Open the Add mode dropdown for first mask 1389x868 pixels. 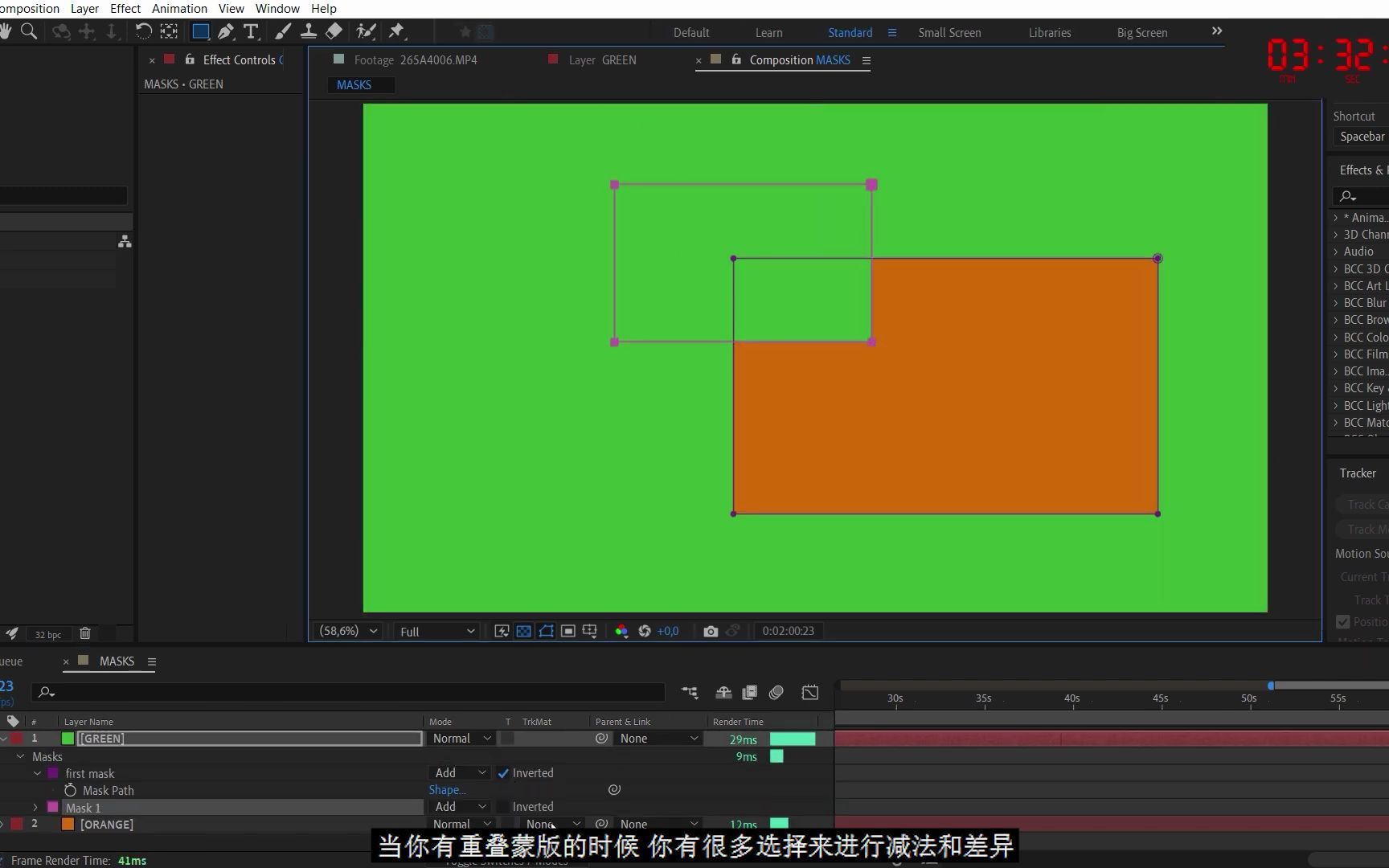pyautogui.click(x=460, y=772)
